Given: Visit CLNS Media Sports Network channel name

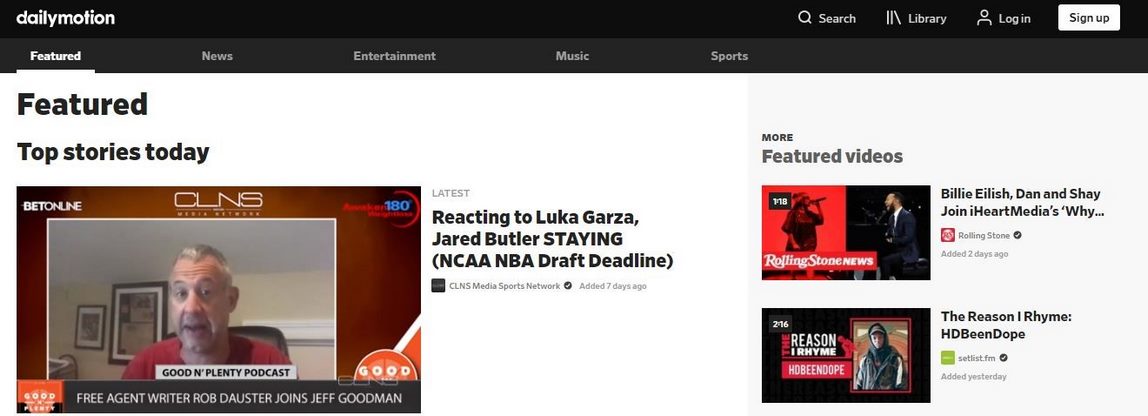Looking at the screenshot, I should click(504, 286).
